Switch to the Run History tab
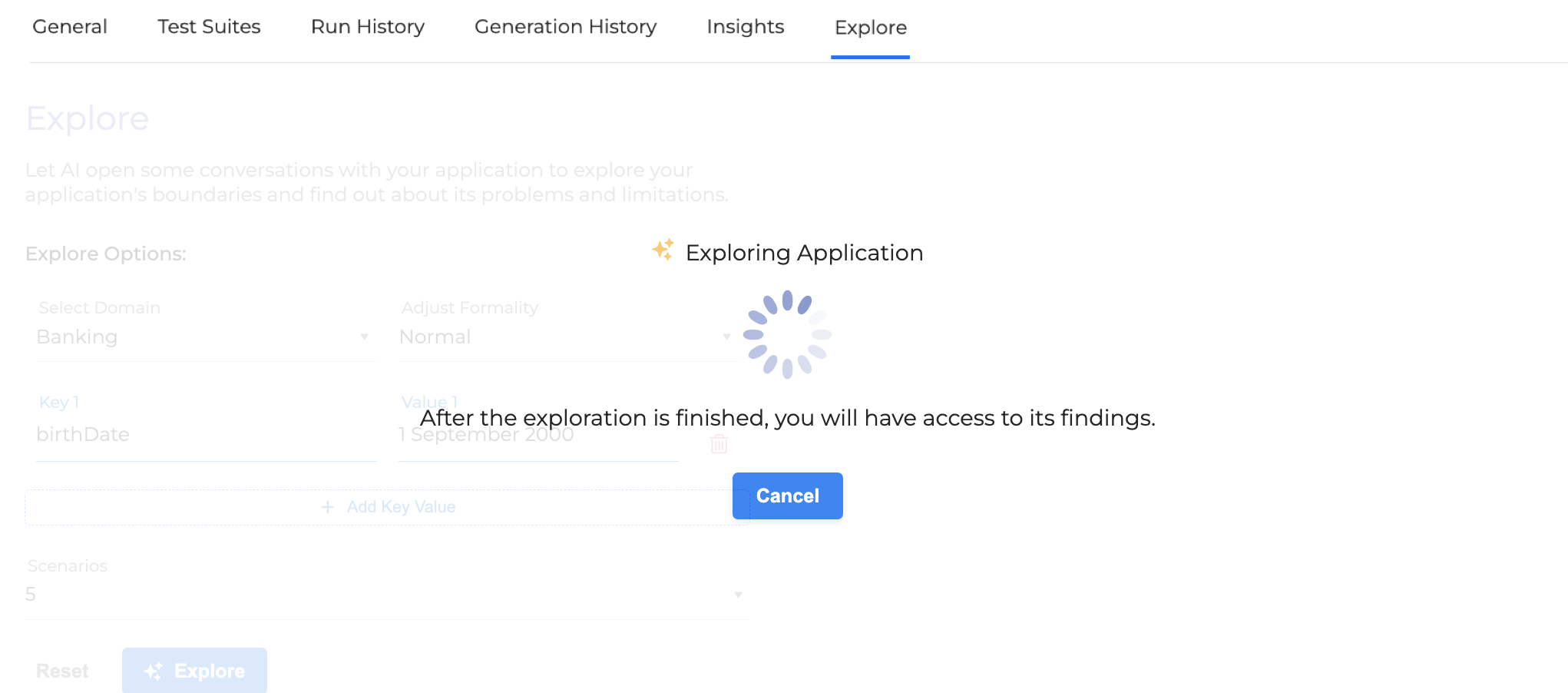This screenshot has width=1568, height=693. pos(367,27)
